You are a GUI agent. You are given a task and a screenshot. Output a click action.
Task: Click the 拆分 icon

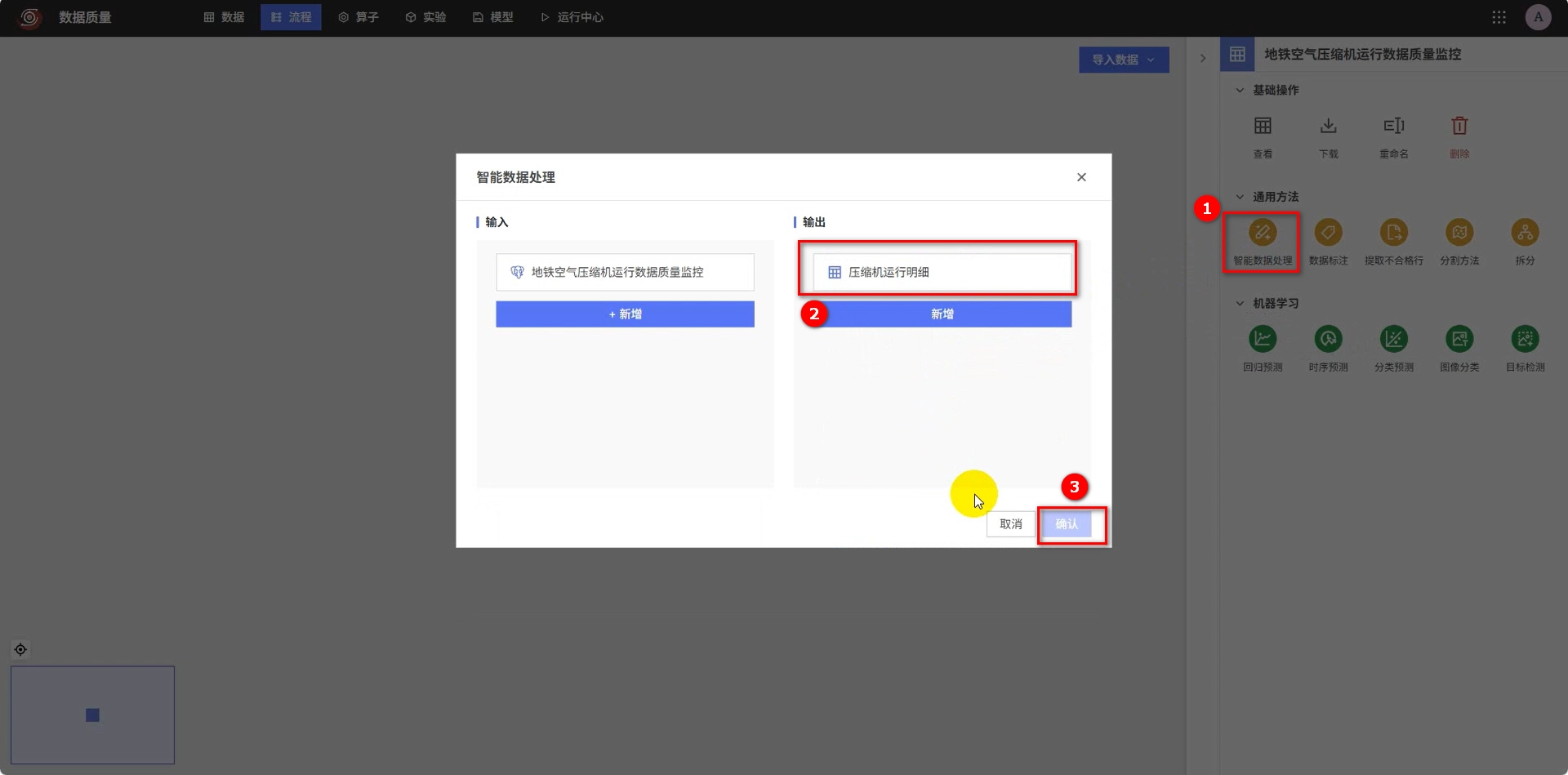1525,233
